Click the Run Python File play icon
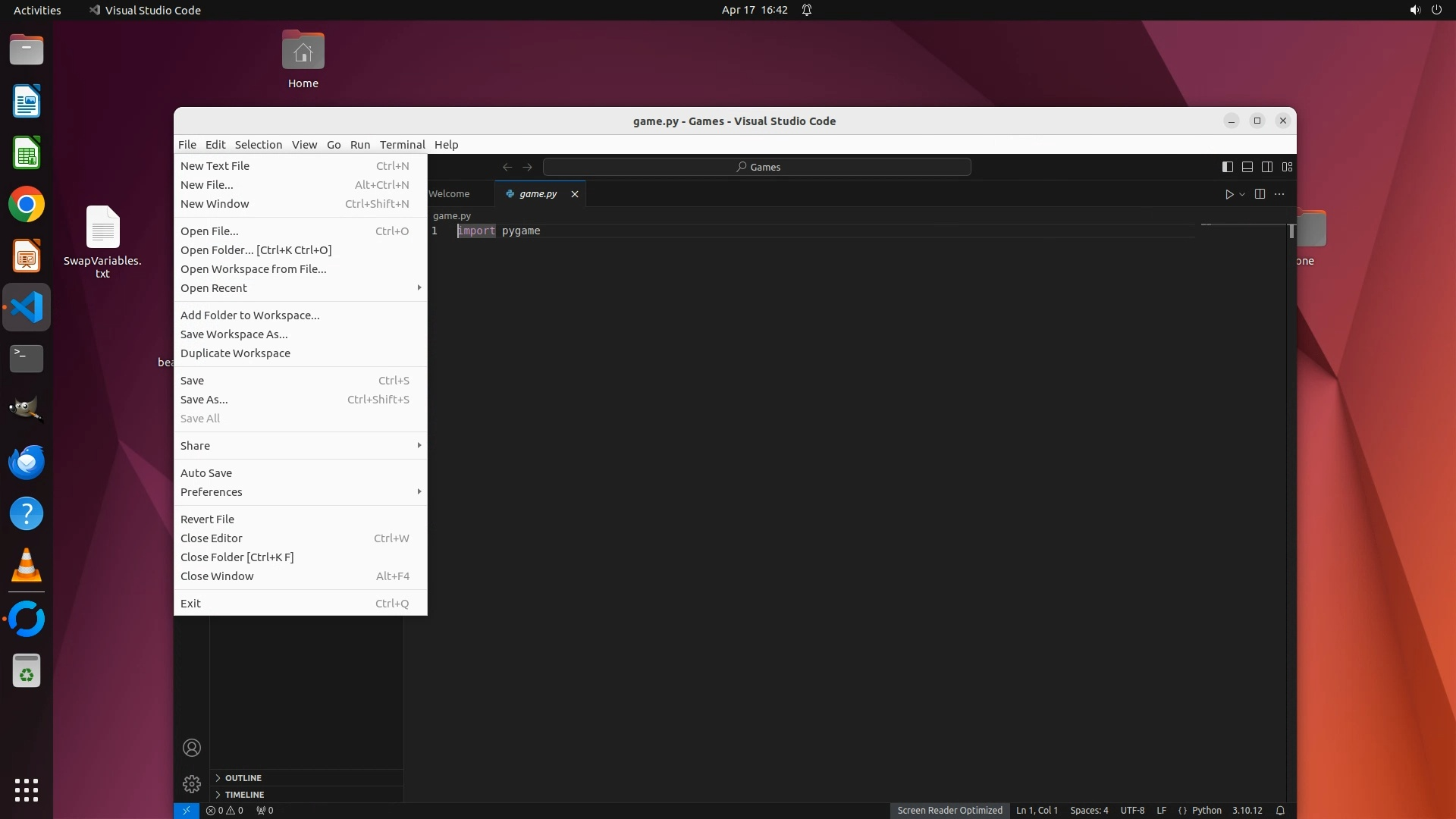 tap(1228, 194)
